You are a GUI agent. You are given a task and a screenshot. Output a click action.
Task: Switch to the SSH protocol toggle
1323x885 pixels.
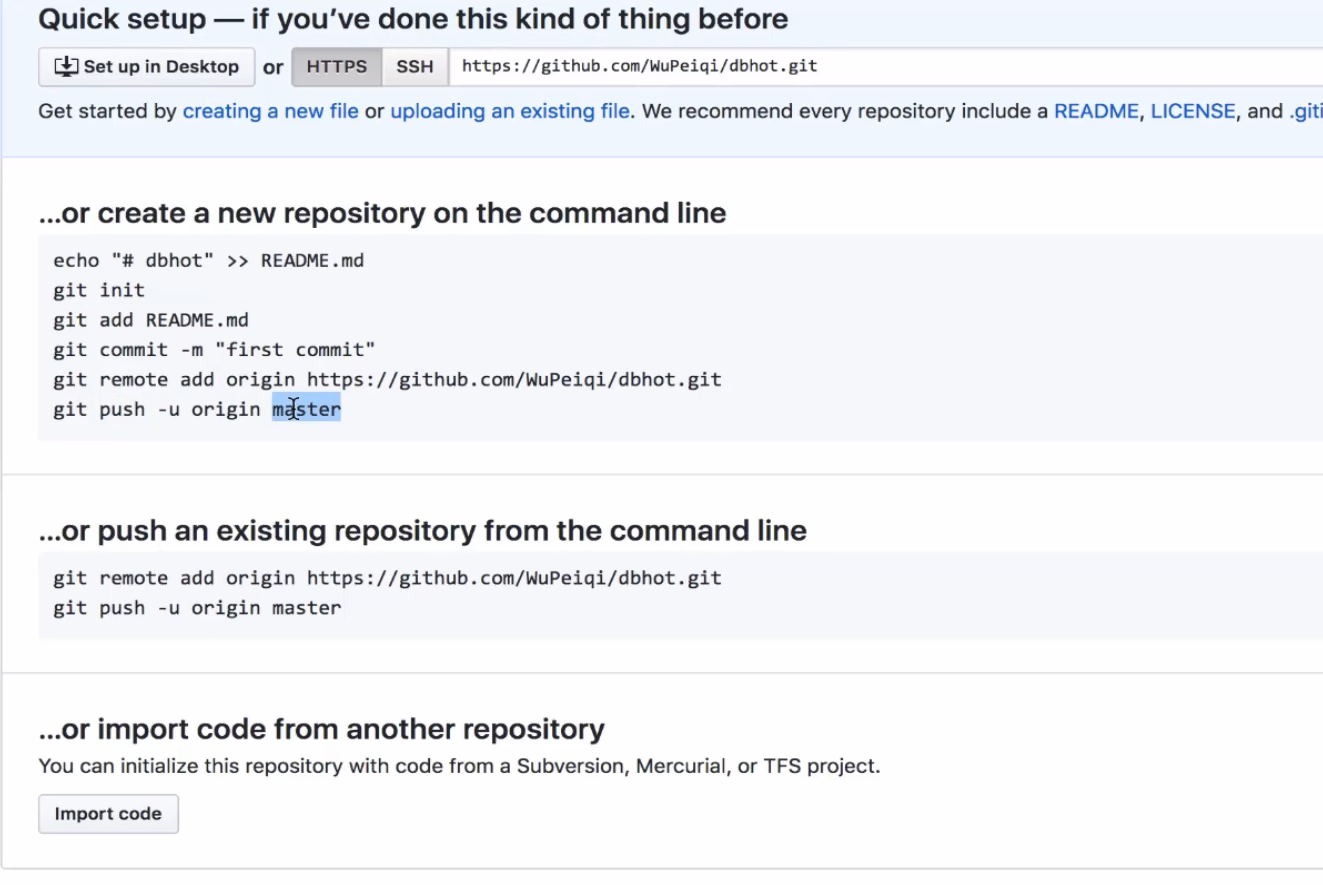pyautogui.click(x=414, y=67)
